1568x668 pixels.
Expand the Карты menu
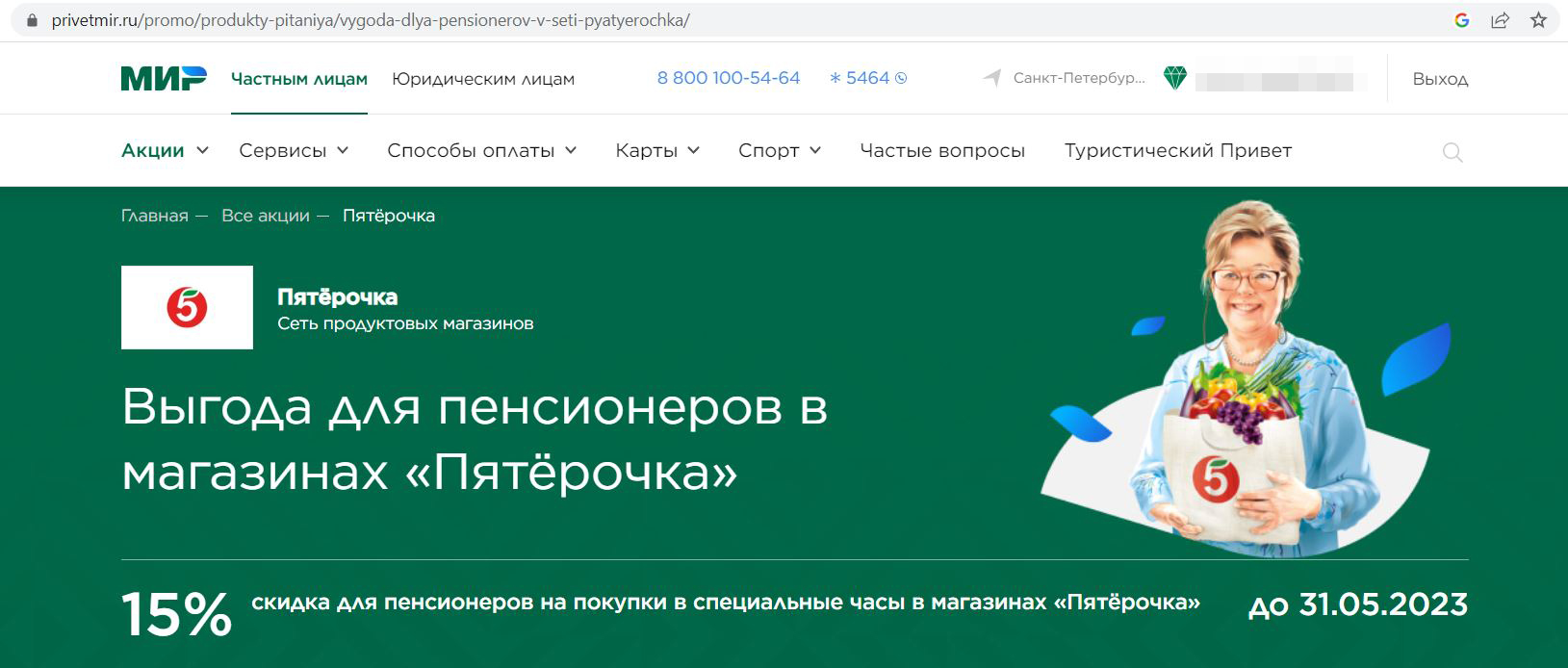point(657,150)
